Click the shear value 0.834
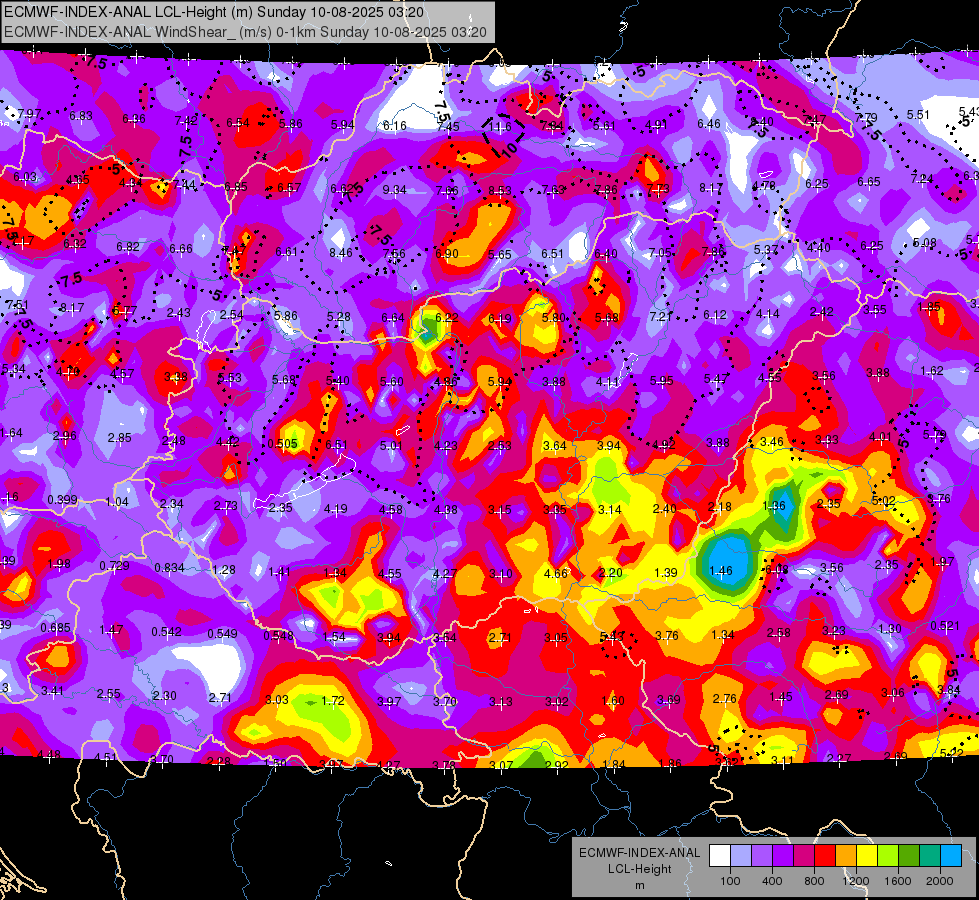979x900 pixels. 169,568
